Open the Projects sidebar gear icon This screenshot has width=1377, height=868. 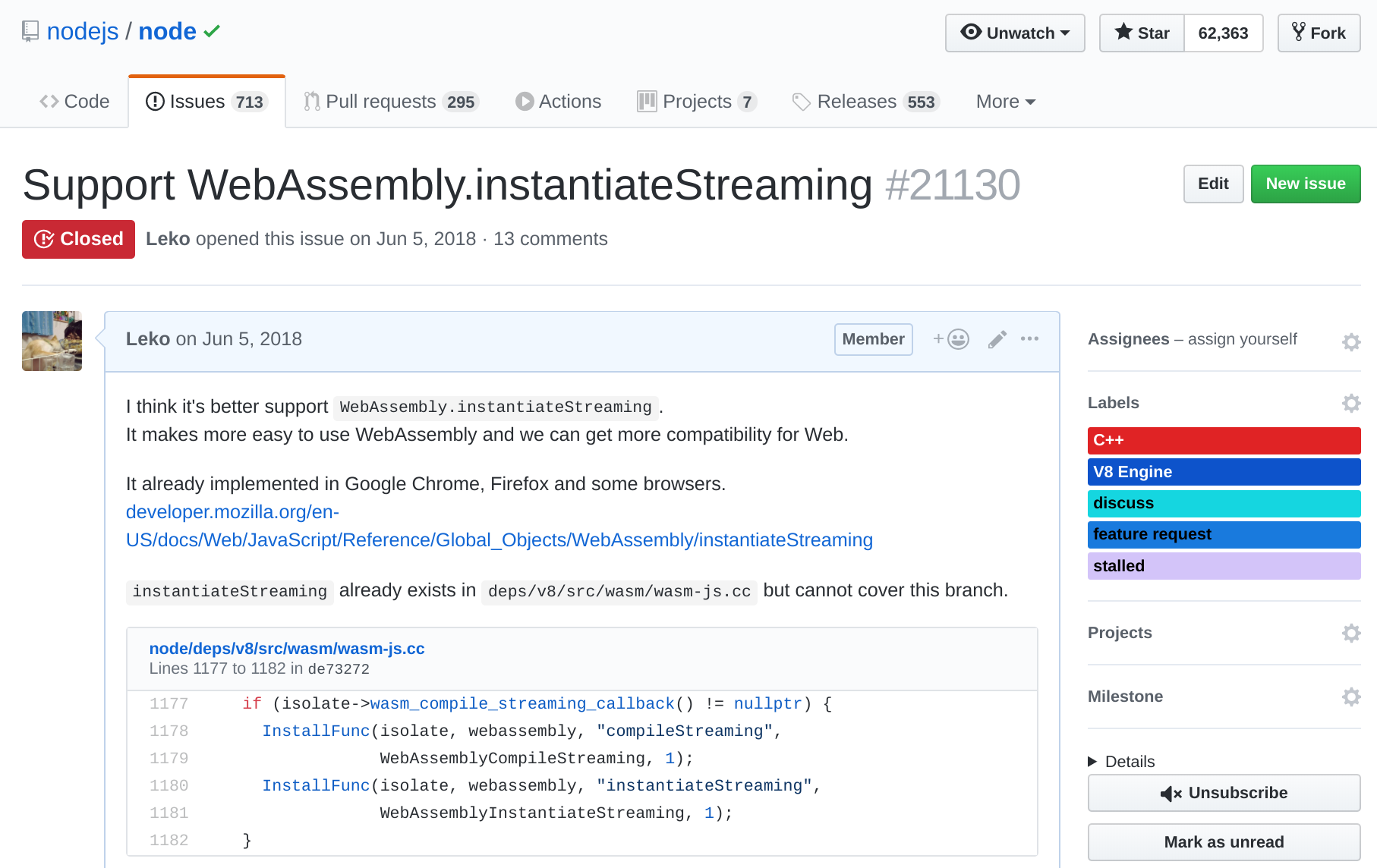[1350, 633]
